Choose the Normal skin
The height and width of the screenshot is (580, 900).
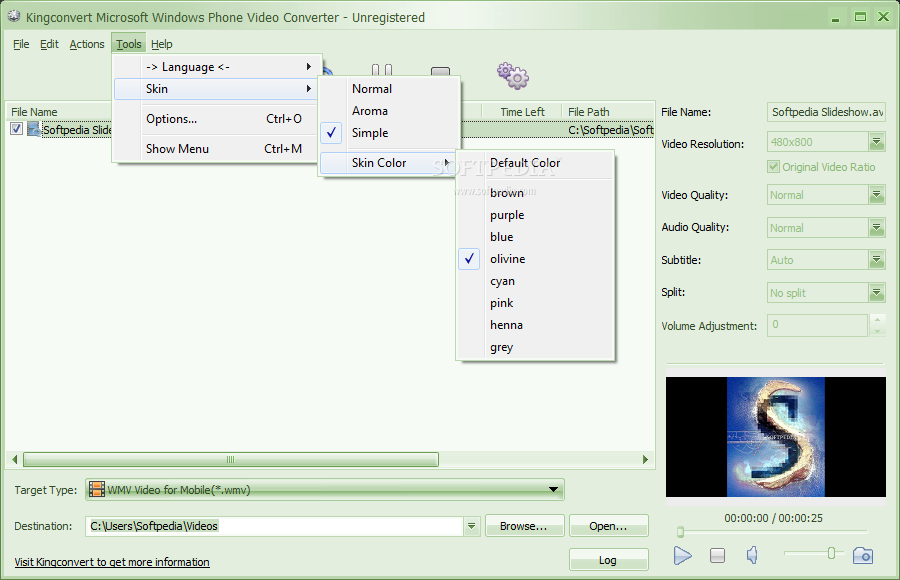click(390, 89)
